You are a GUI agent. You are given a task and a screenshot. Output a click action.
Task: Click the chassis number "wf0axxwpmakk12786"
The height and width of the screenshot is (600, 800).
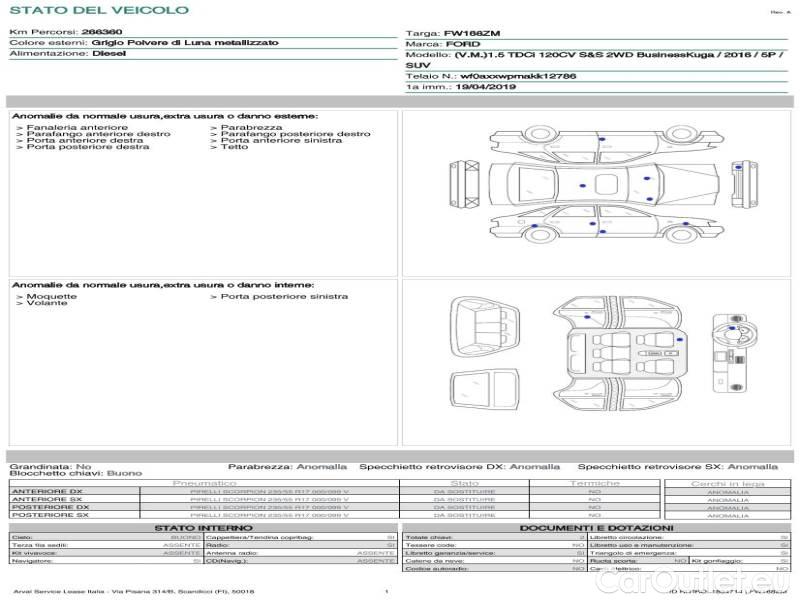(518, 77)
